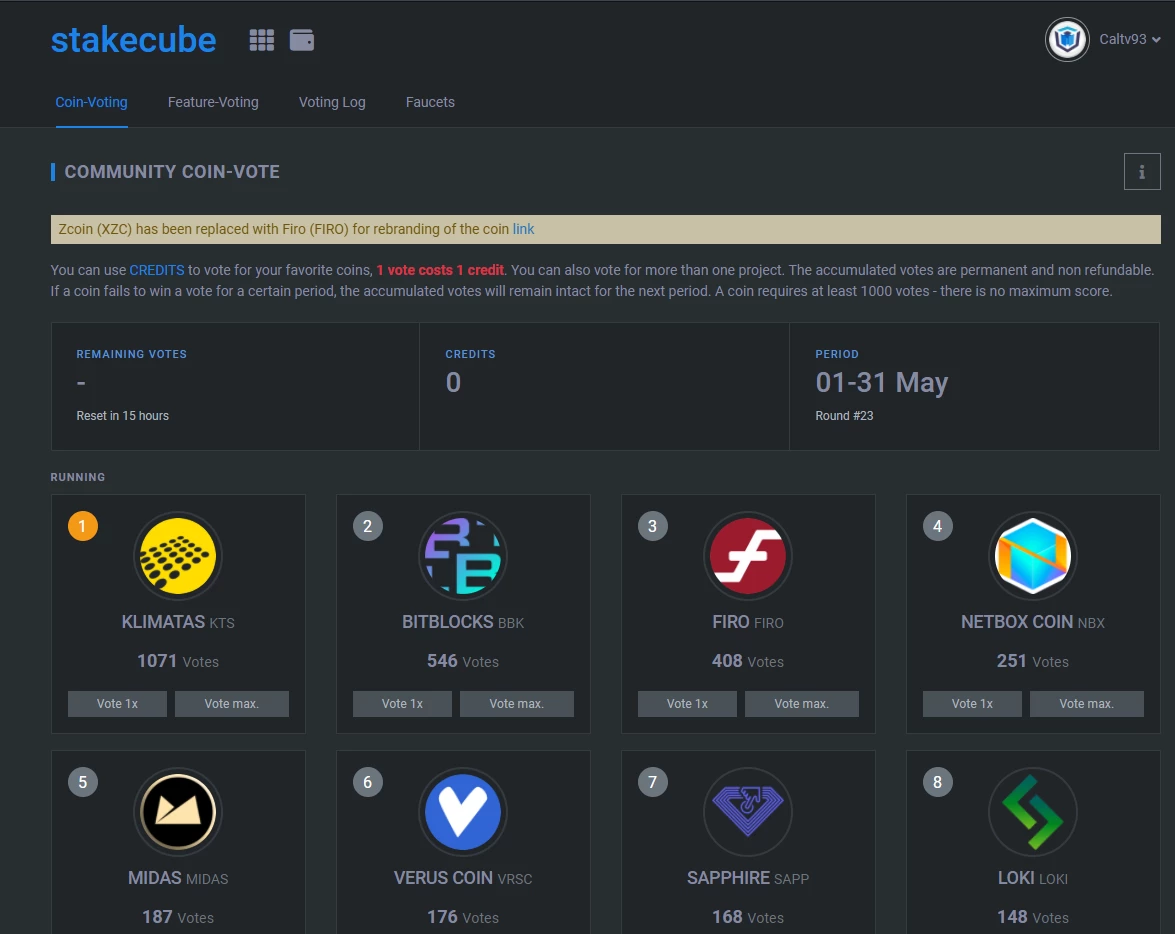The width and height of the screenshot is (1175, 934).
Task: Open the Faucets tab
Action: (430, 102)
